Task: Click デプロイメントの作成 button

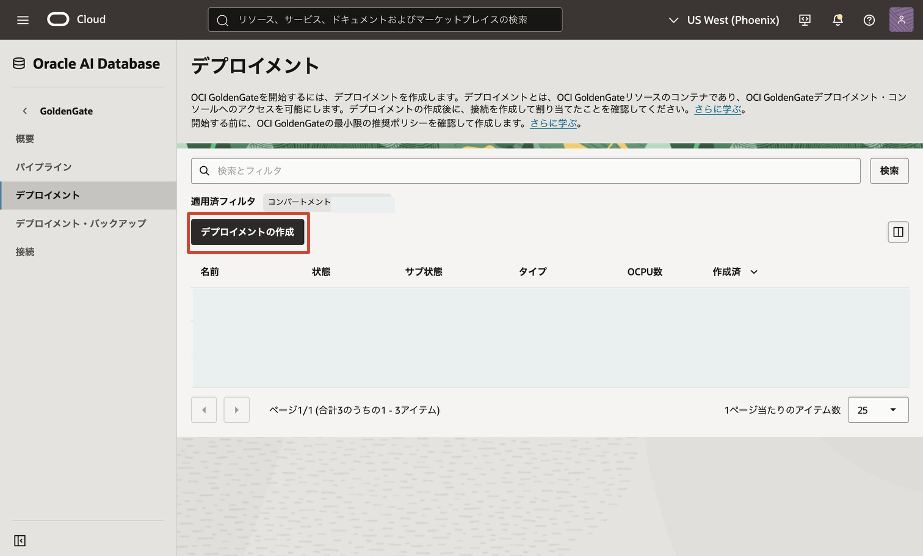Action: pyautogui.click(x=247, y=232)
